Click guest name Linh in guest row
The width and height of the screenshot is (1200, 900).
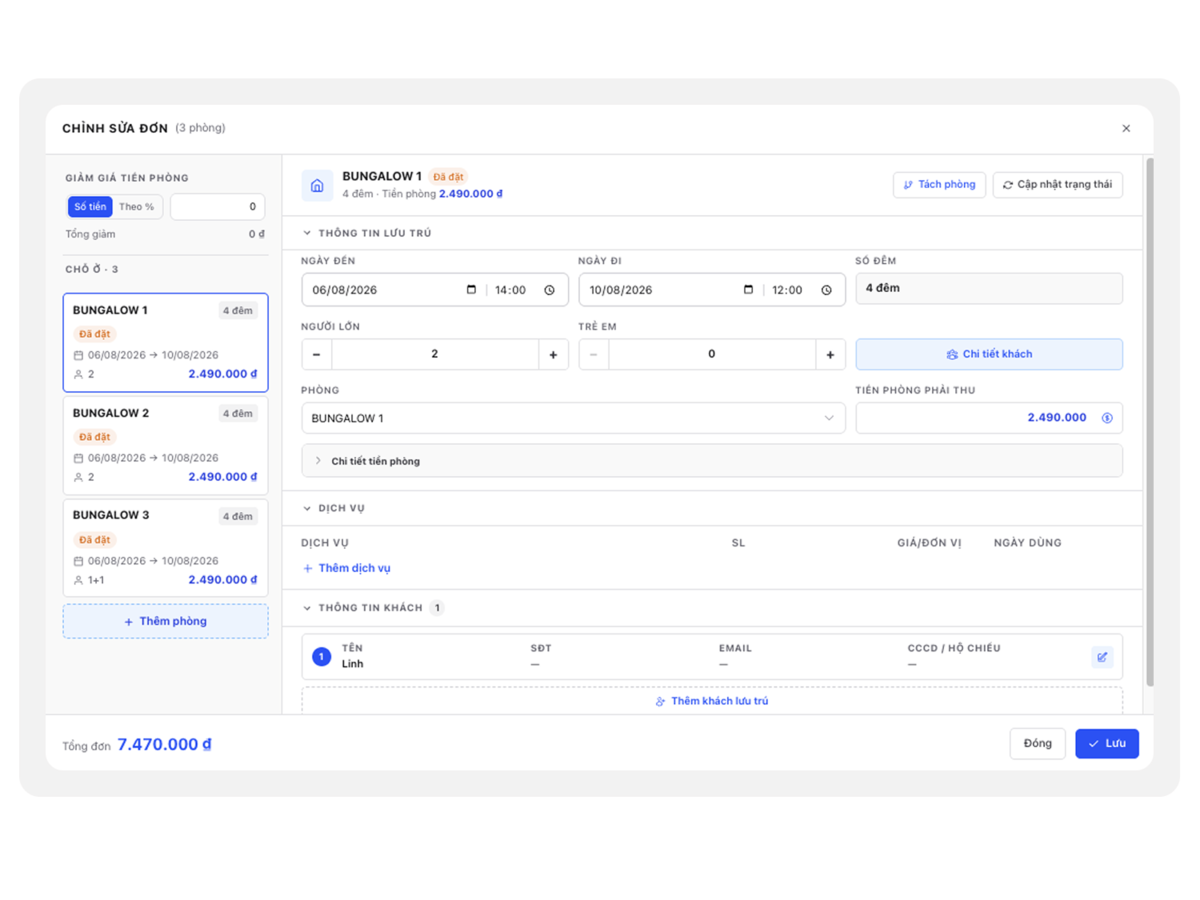(x=352, y=664)
